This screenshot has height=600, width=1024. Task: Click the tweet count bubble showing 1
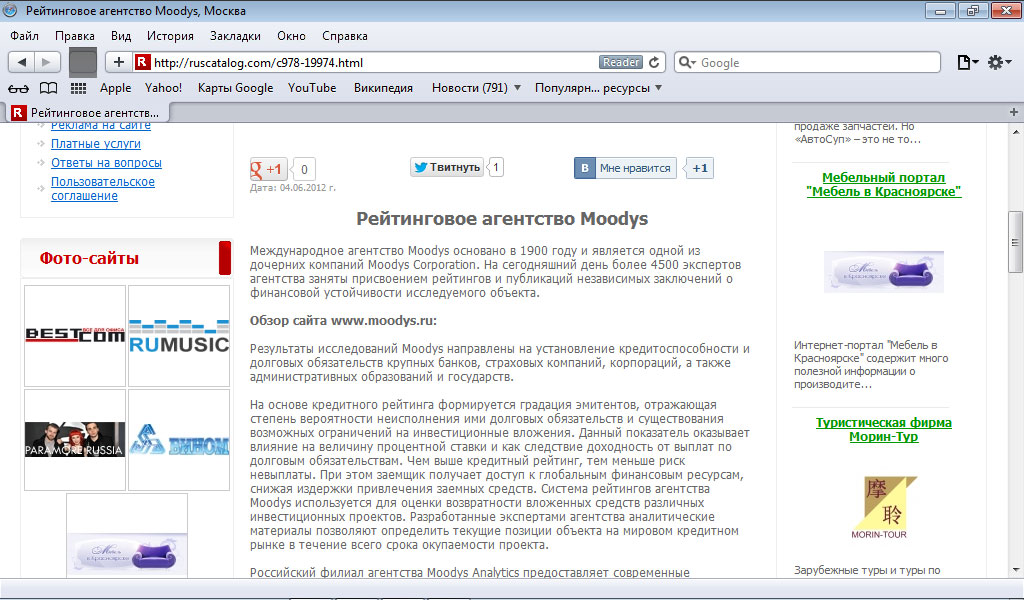496,167
